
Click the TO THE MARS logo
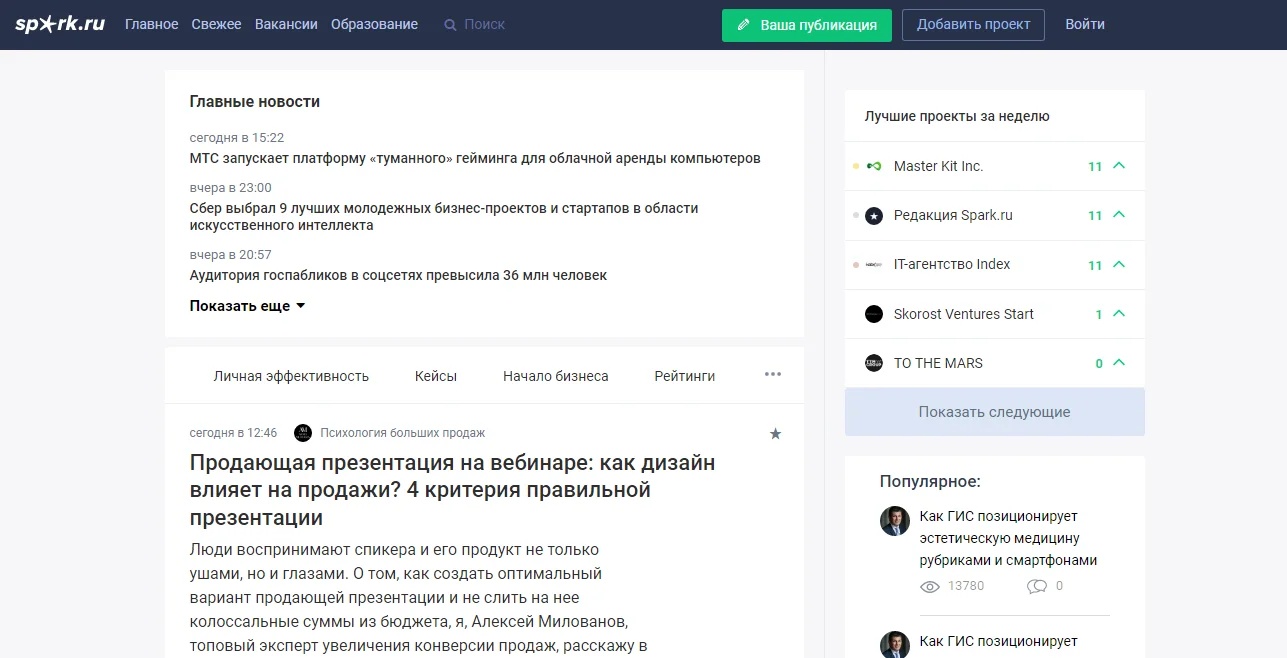click(874, 363)
